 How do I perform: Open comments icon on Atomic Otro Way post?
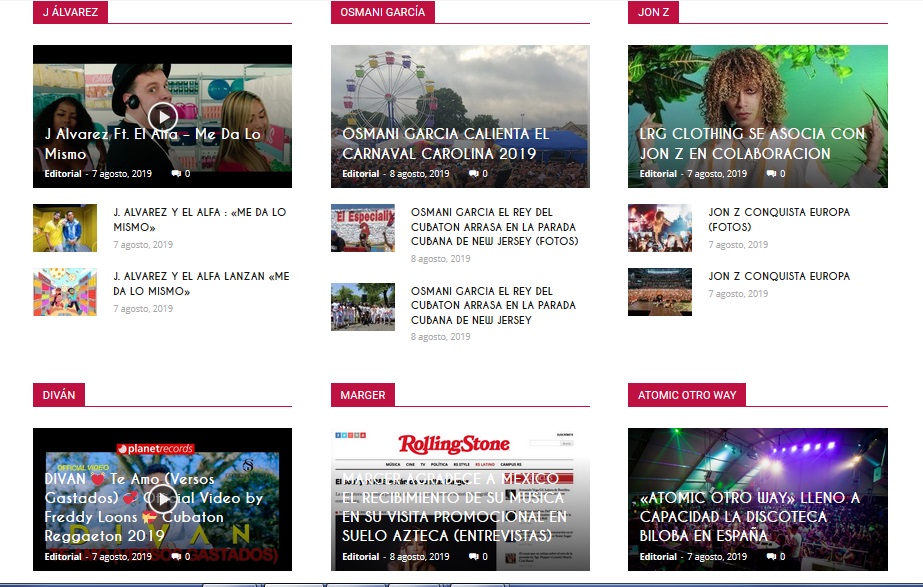(771, 556)
